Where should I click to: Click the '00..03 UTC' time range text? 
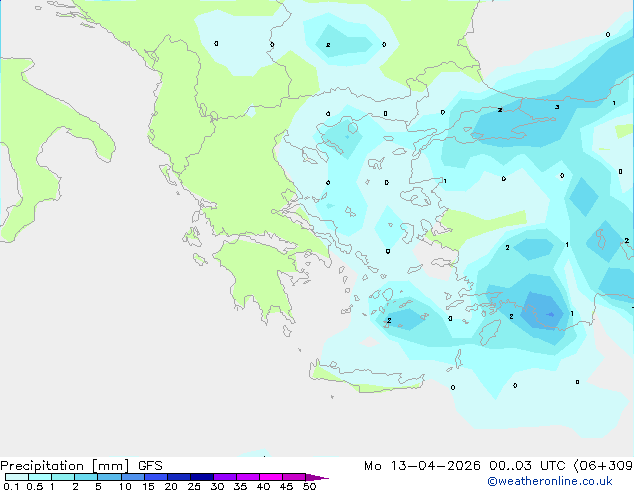(x=526, y=466)
